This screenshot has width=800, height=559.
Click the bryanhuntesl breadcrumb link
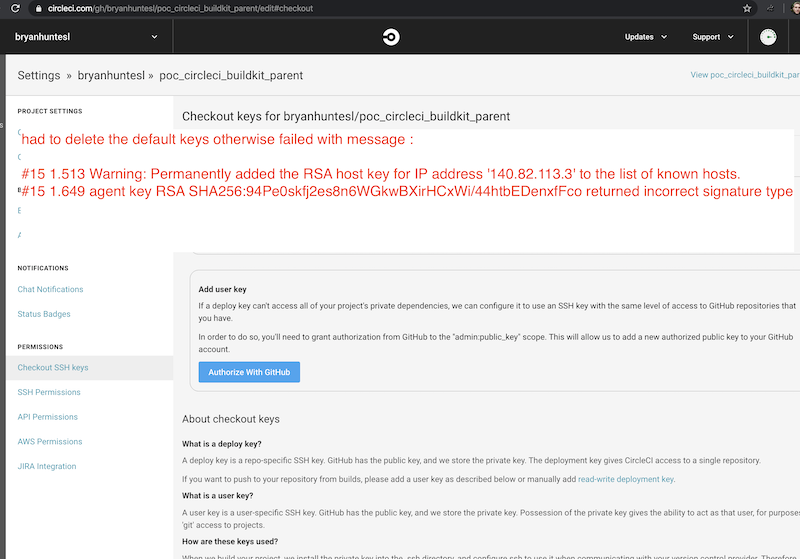[111, 75]
